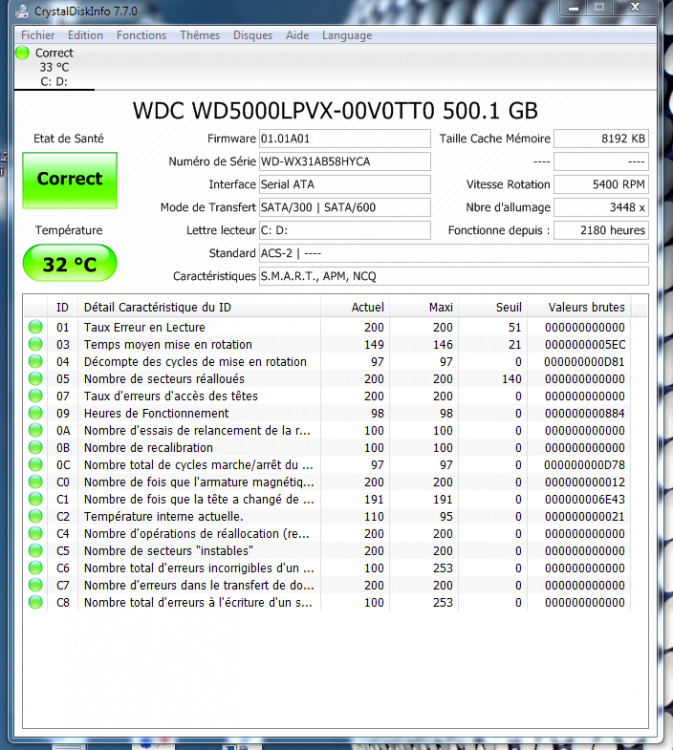673x750 pixels.
Task: Click the Valeurs brutes column header
Action: tap(586, 307)
